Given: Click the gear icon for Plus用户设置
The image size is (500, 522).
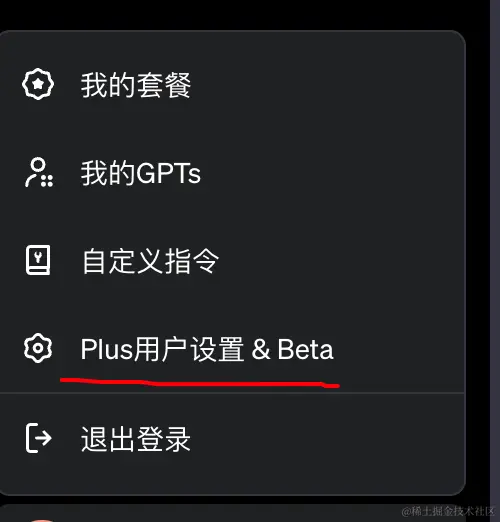Looking at the screenshot, I should pos(38,348).
